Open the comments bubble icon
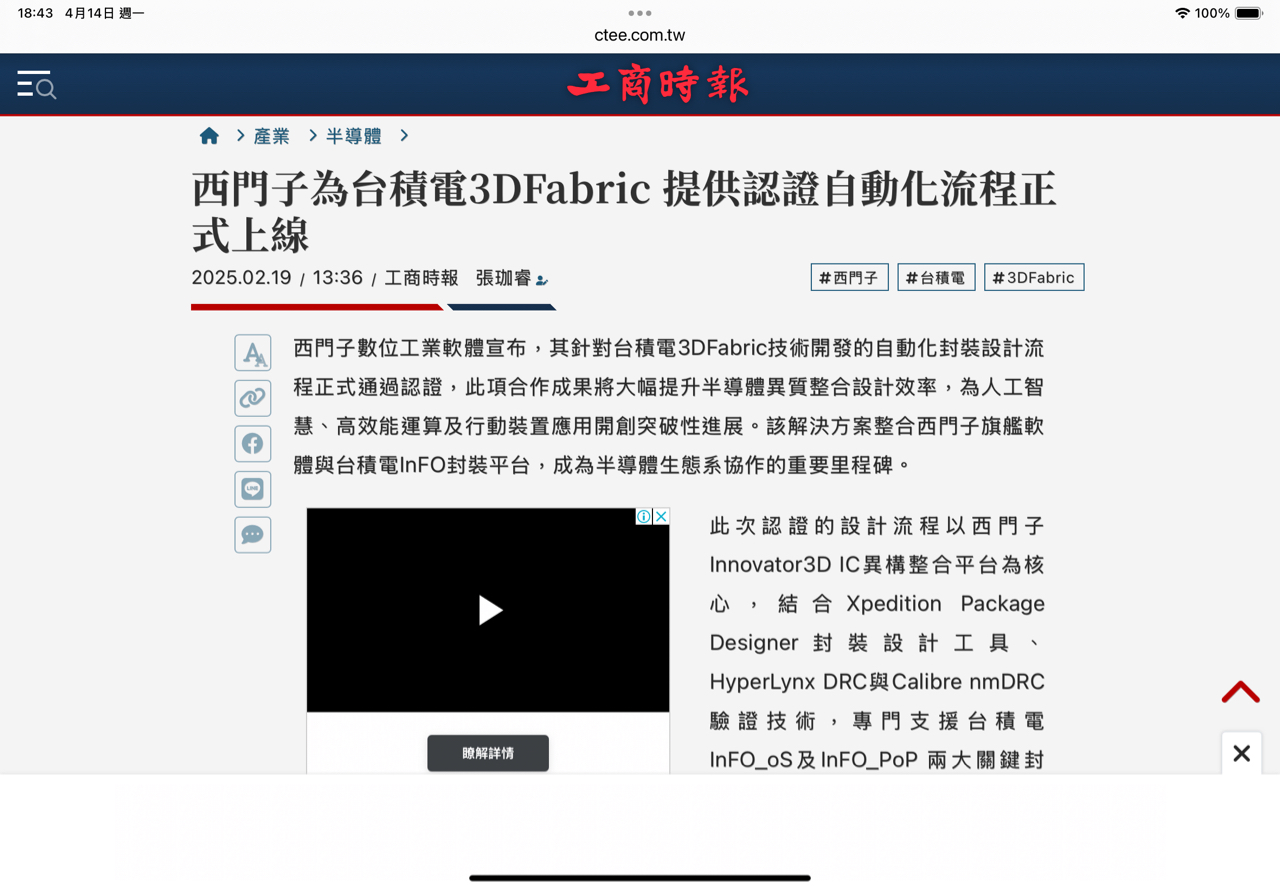 pos(253,535)
